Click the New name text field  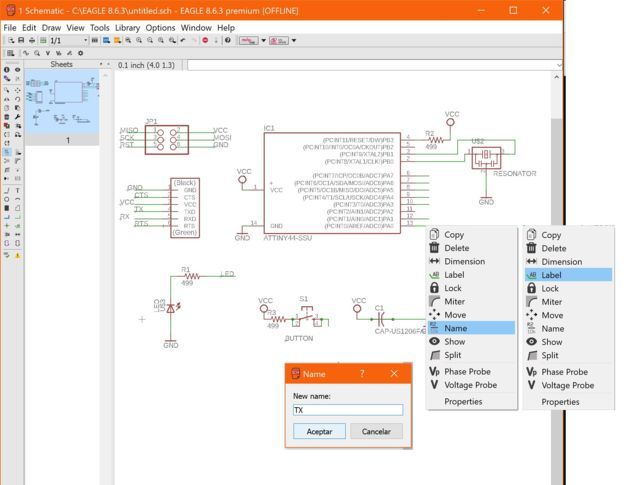pyautogui.click(x=348, y=410)
